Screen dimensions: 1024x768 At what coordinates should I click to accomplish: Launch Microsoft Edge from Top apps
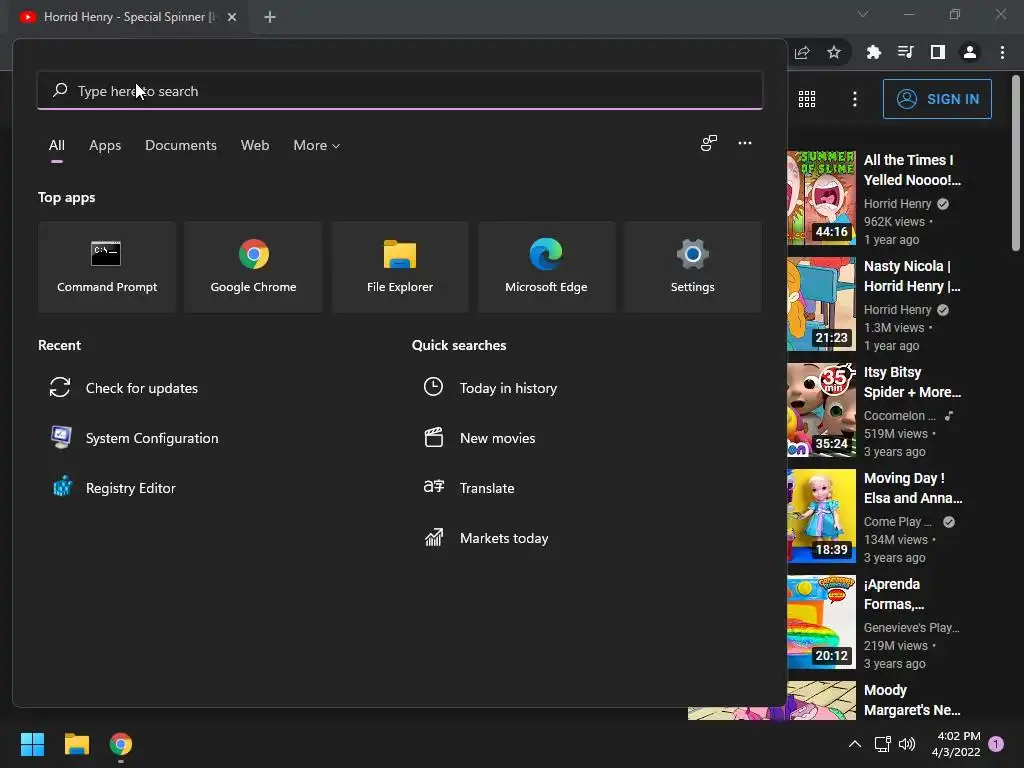pyautogui.click(x=546, y=266)
